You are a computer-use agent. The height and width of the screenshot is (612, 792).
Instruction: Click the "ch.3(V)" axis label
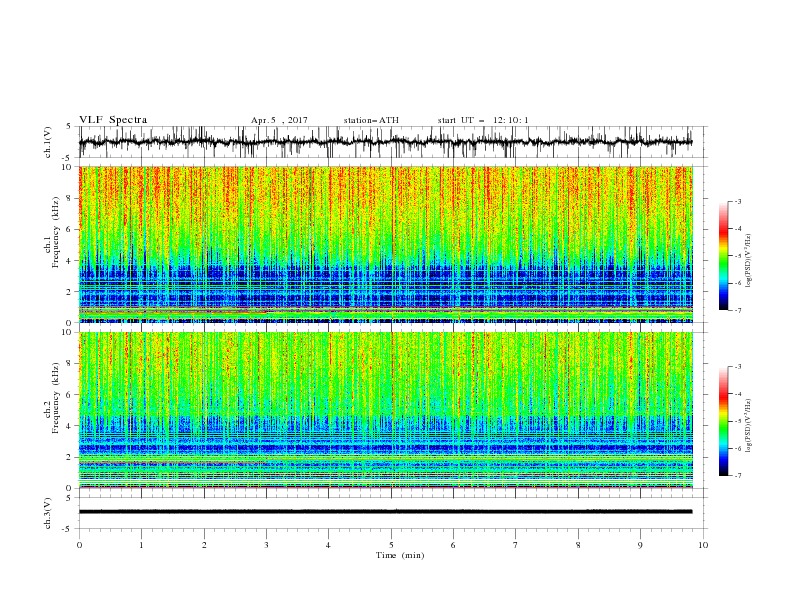(x=48, y=513)
